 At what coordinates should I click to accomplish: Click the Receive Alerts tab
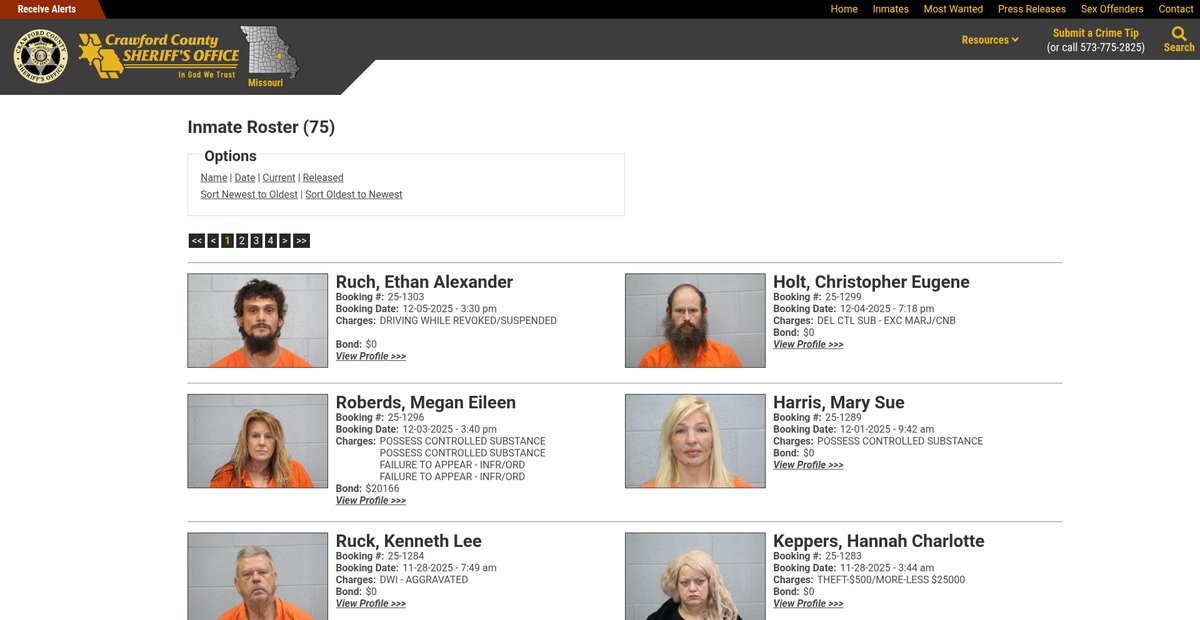click(46, 9)
